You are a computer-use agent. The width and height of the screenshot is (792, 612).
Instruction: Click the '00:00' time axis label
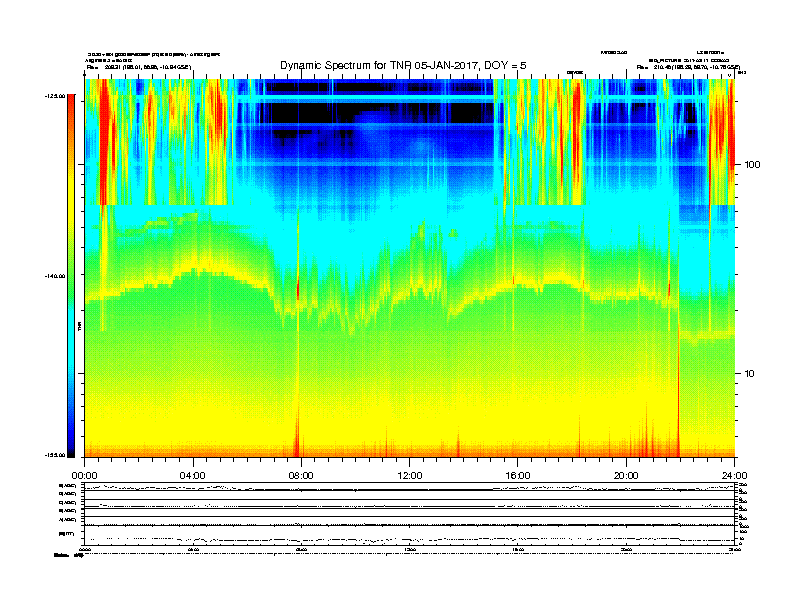(84, 476)
